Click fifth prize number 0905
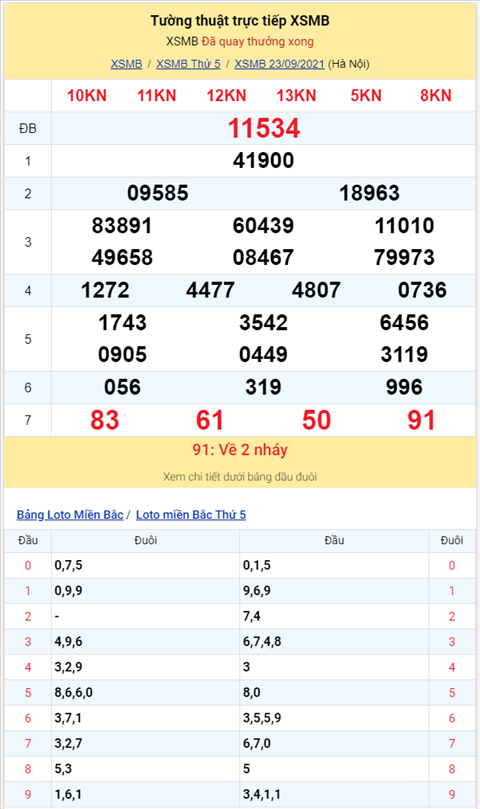480x809 pixels. 122,354
